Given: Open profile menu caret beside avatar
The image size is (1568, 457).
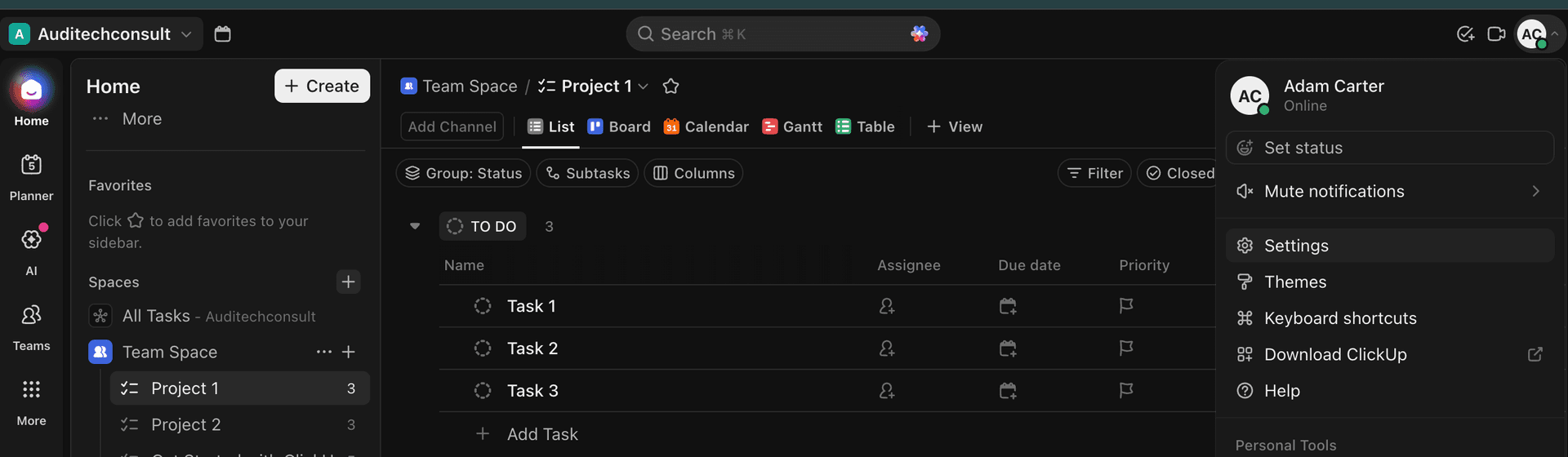Looking at the screenshot, I should click(1555, 34).
